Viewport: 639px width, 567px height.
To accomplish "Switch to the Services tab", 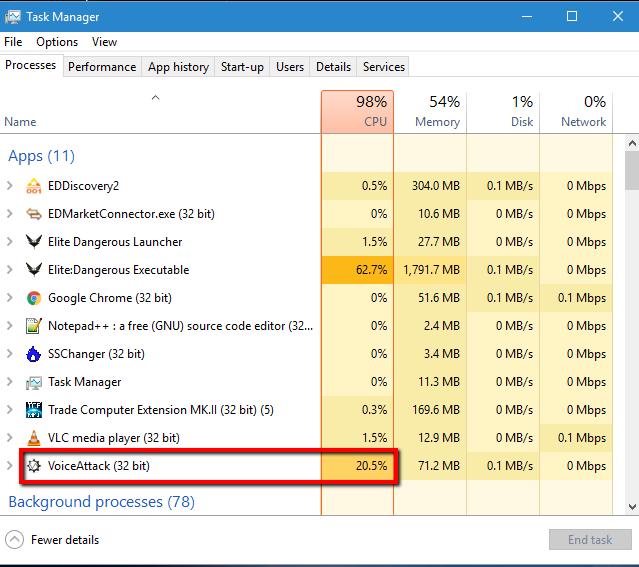I will (x=384, y=67).
